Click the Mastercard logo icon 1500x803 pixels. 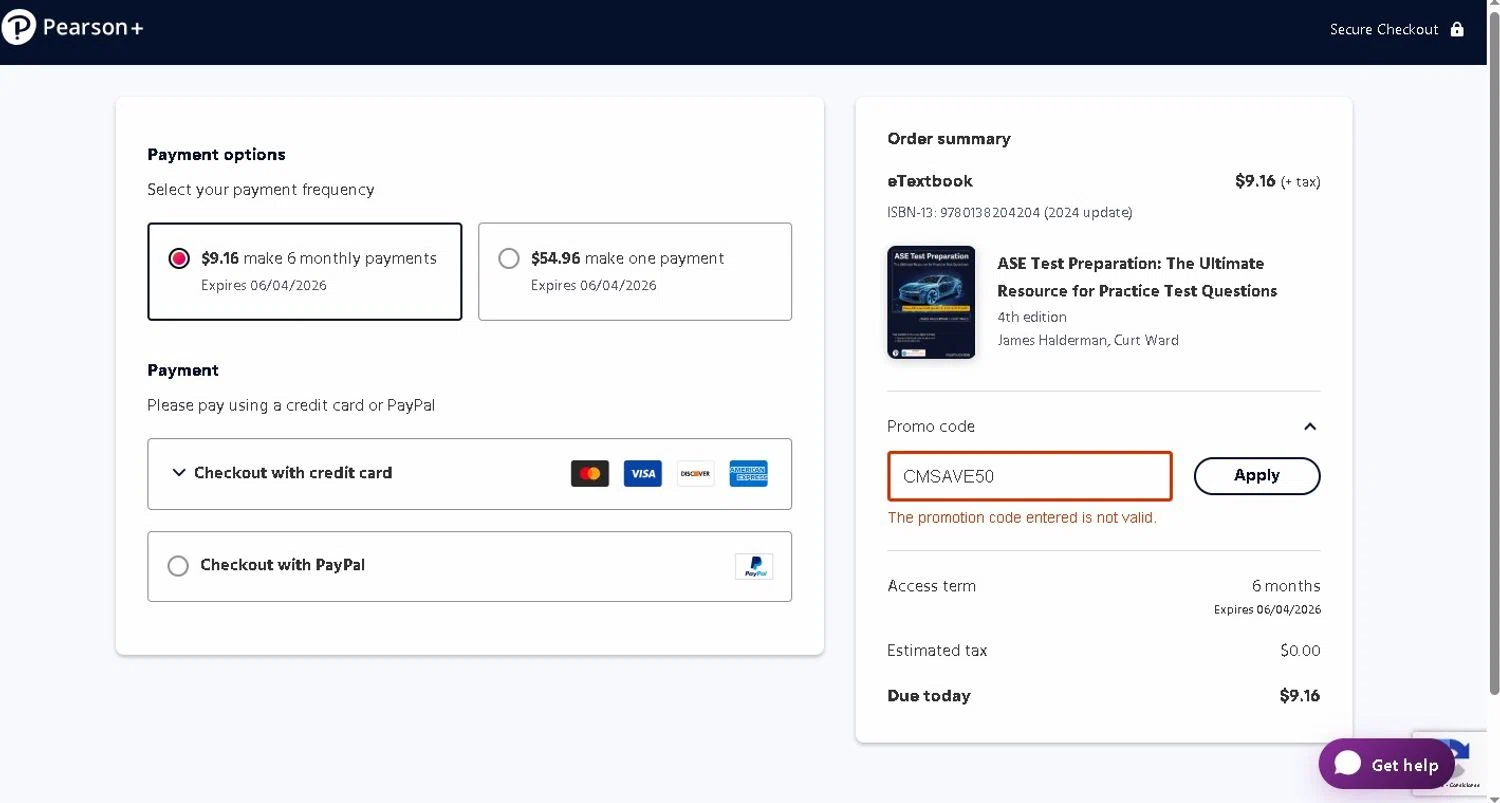pos(590,474)
